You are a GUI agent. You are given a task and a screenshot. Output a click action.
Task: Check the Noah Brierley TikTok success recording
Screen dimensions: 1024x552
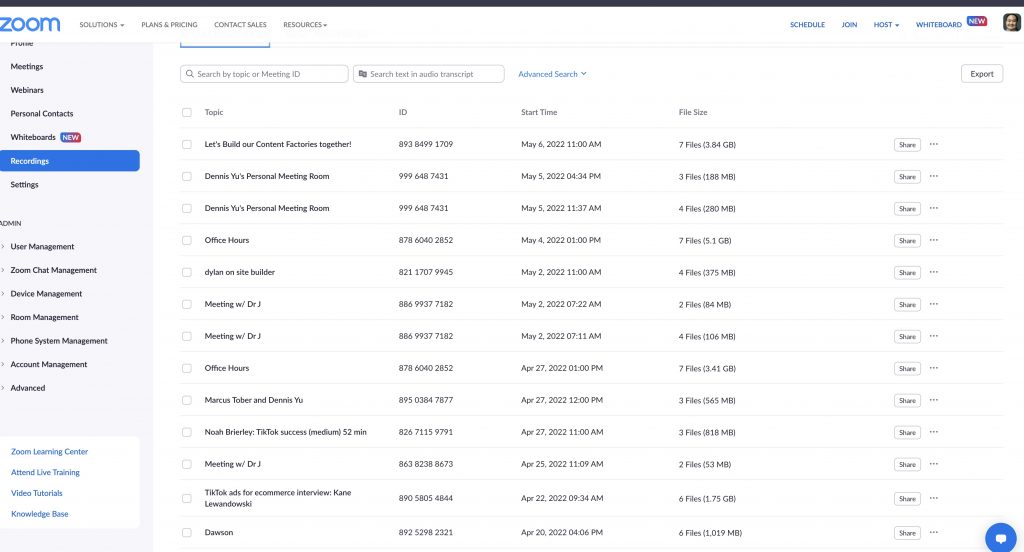(187, 432)
